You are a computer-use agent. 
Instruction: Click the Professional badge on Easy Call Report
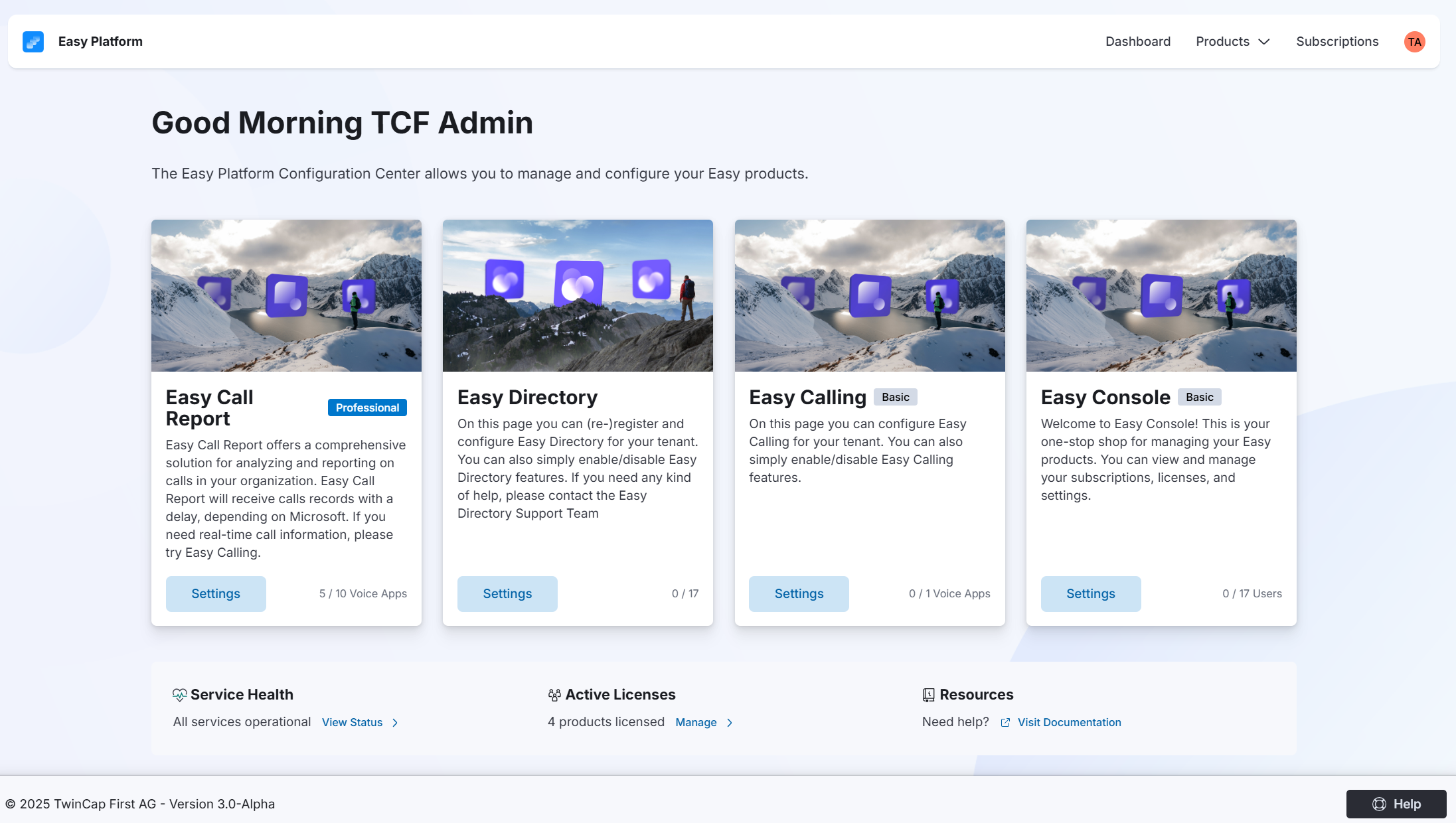pos(367,408)
